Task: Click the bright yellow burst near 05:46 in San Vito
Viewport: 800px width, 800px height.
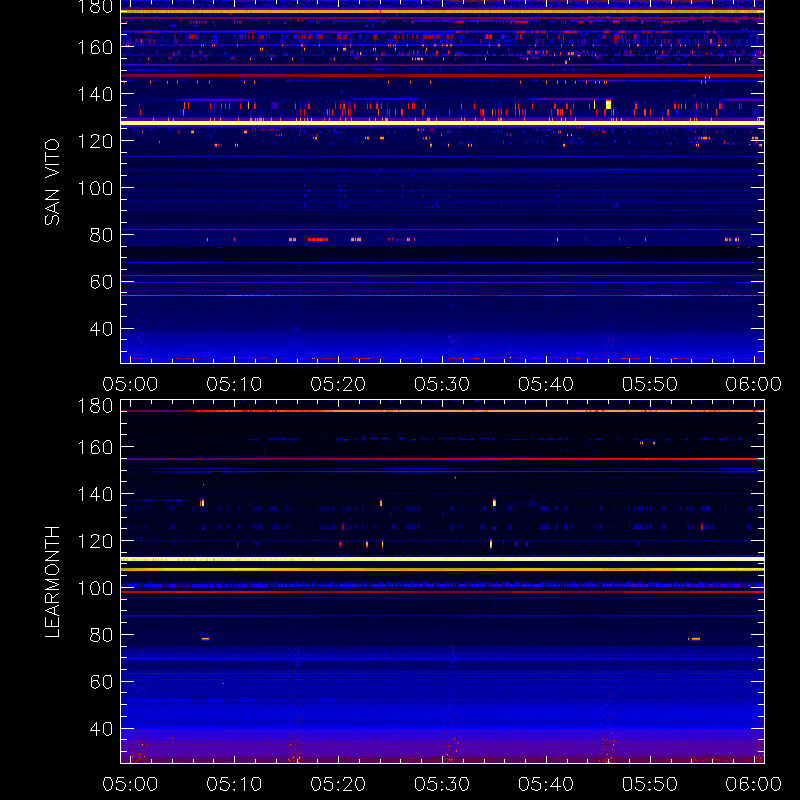Action: [608, 104]
